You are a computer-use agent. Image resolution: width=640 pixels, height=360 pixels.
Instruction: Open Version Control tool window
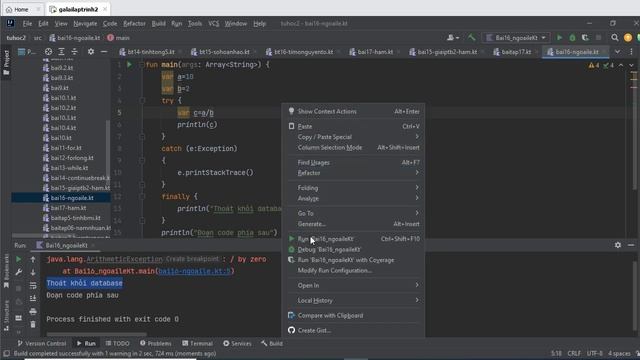coord(42,343)
